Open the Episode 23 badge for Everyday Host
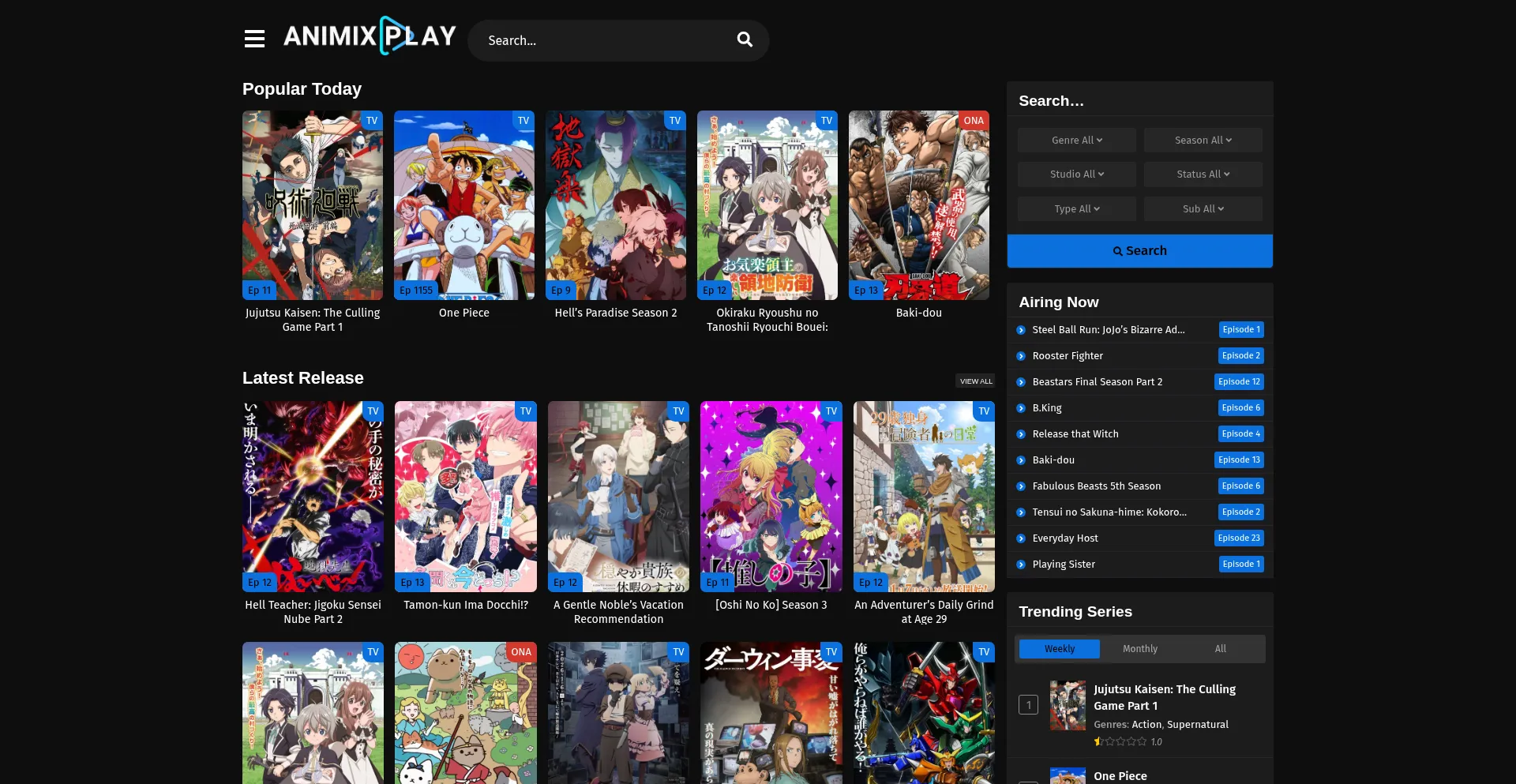 coord(1239,538)
